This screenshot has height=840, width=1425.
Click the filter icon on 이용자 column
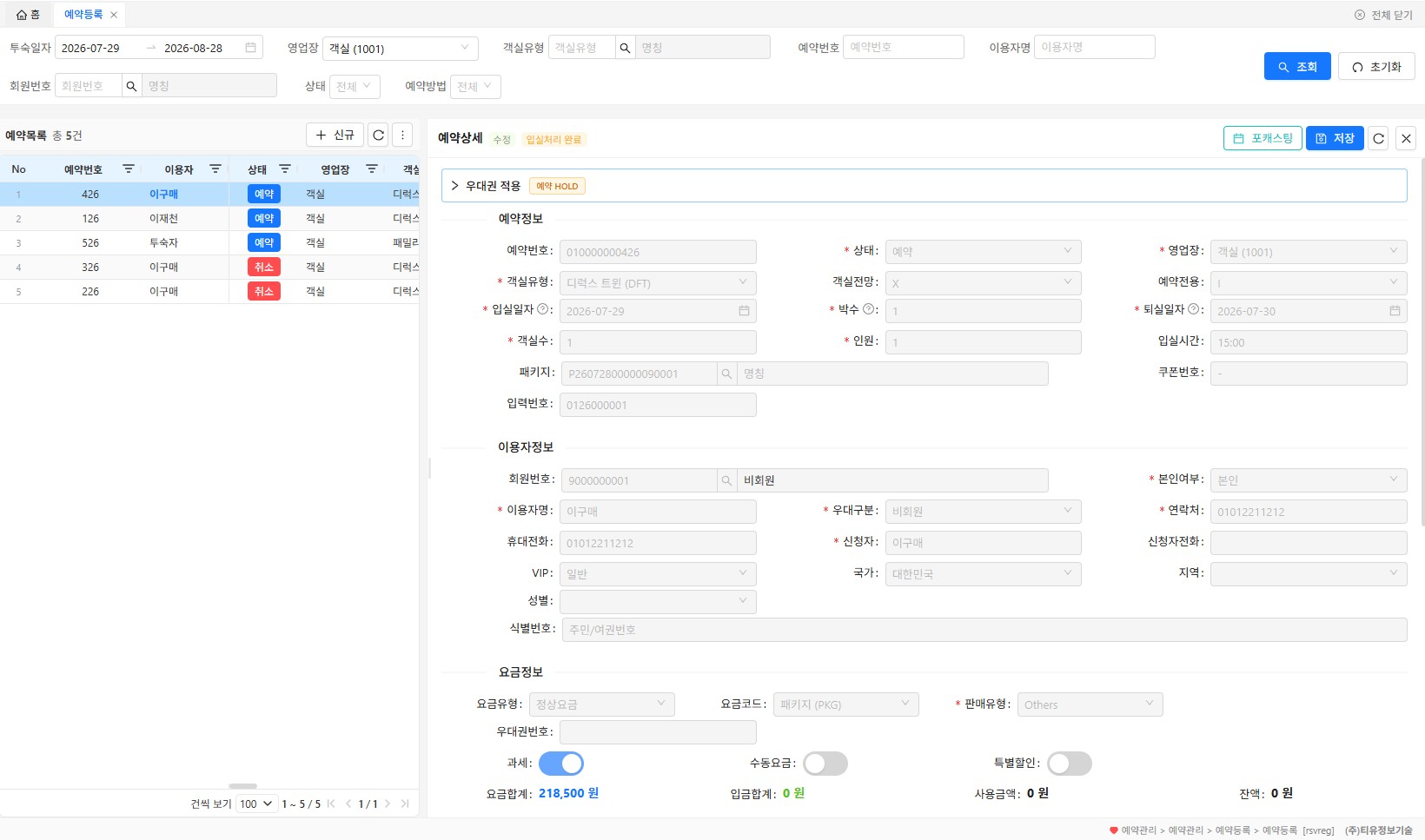[x=215, y=169]
